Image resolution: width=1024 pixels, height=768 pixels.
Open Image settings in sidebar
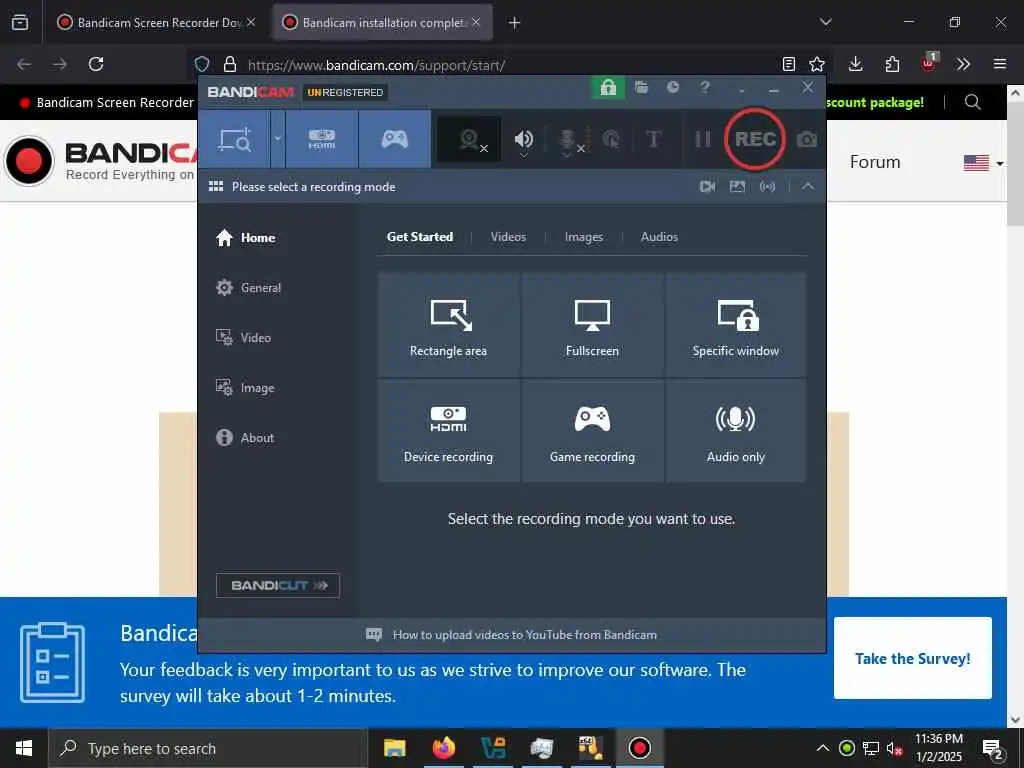tap(245, 388)
